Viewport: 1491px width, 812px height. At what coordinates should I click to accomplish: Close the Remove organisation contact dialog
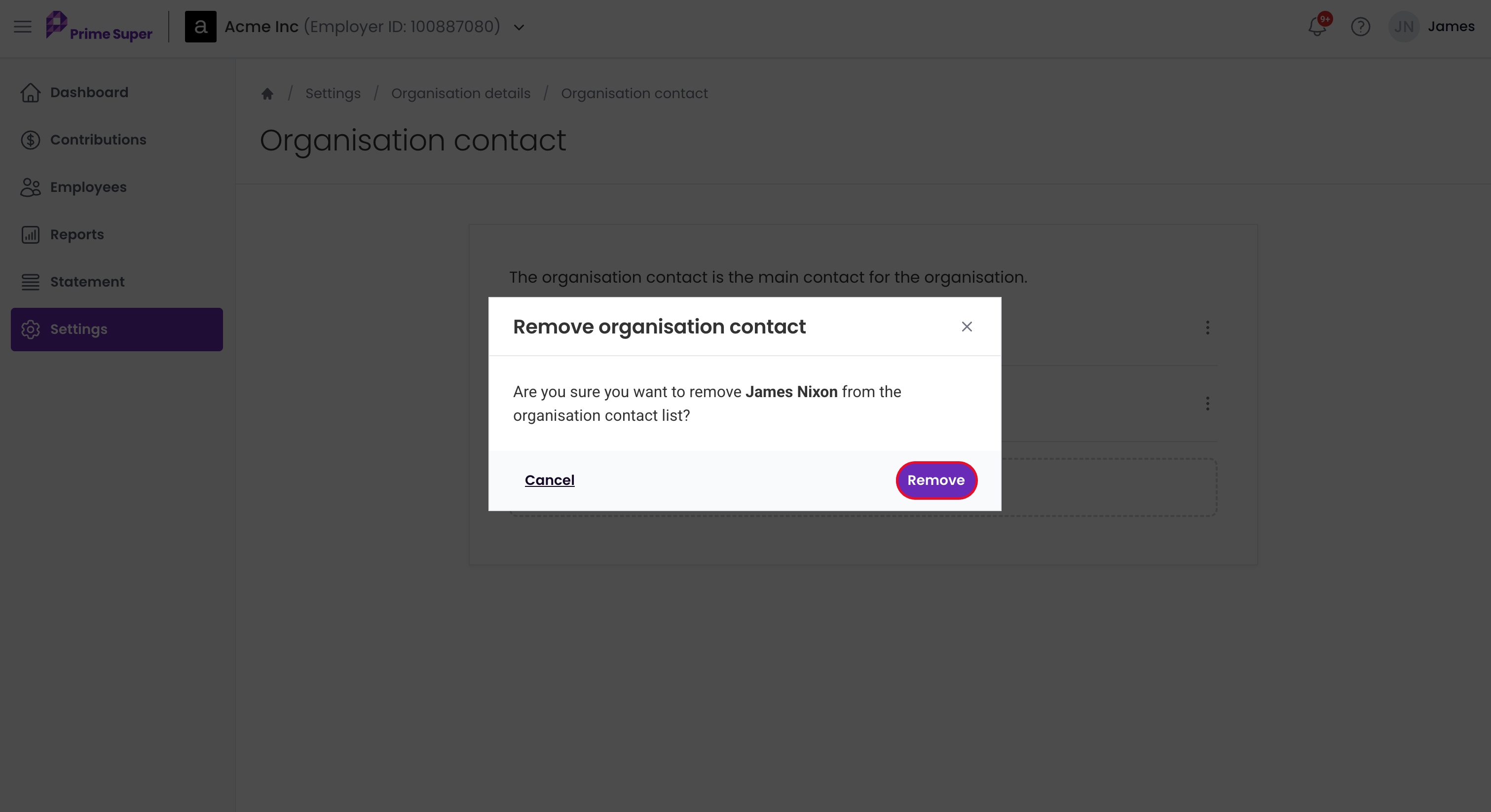pos(967,327)
